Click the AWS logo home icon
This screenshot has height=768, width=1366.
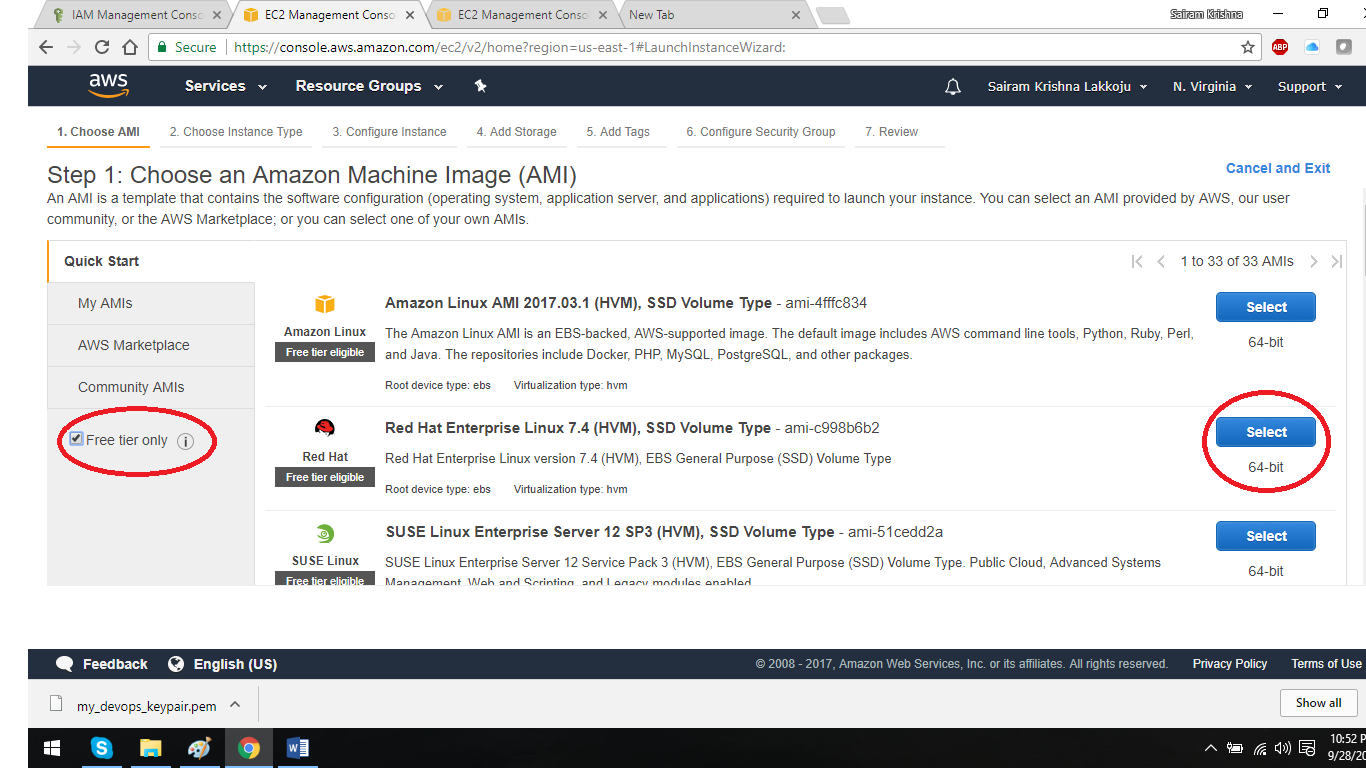[x=108, y=86]
